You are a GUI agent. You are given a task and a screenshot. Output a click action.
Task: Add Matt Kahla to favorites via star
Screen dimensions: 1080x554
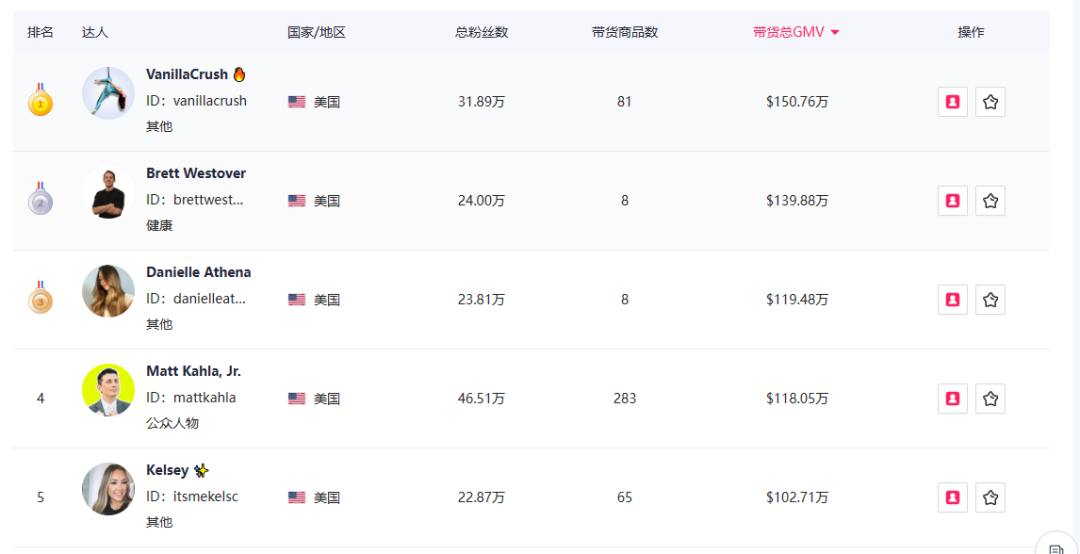[990, 398]
